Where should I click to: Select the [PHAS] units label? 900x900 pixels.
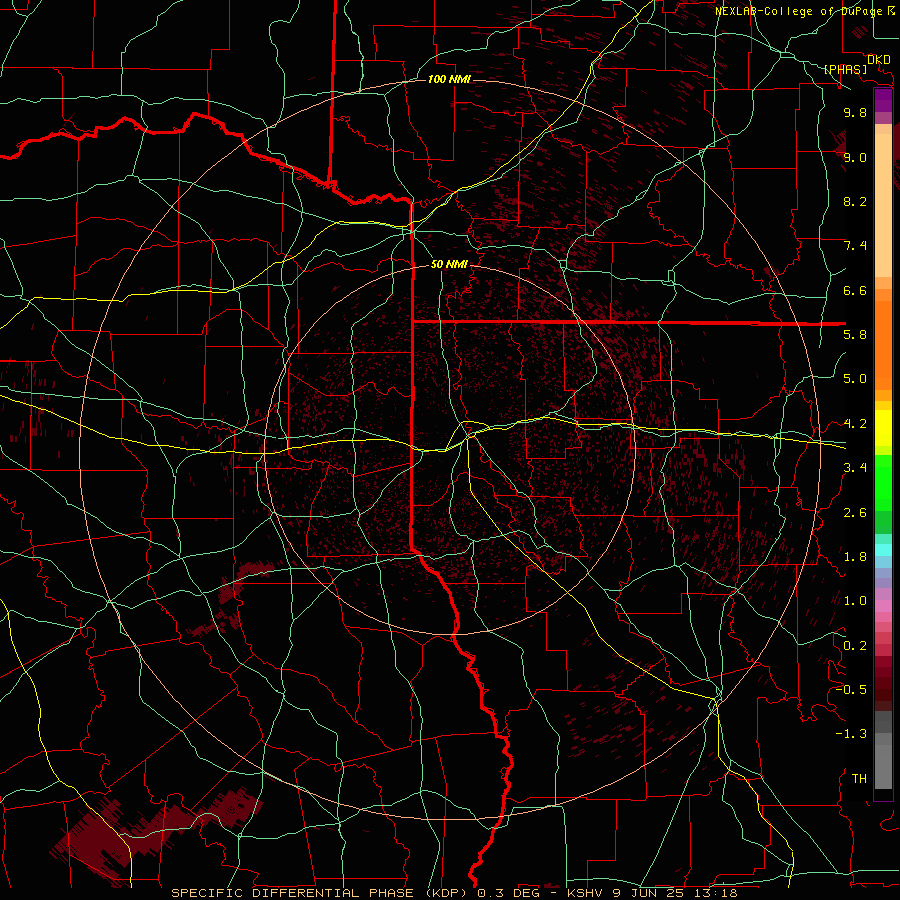pos(845,70)
